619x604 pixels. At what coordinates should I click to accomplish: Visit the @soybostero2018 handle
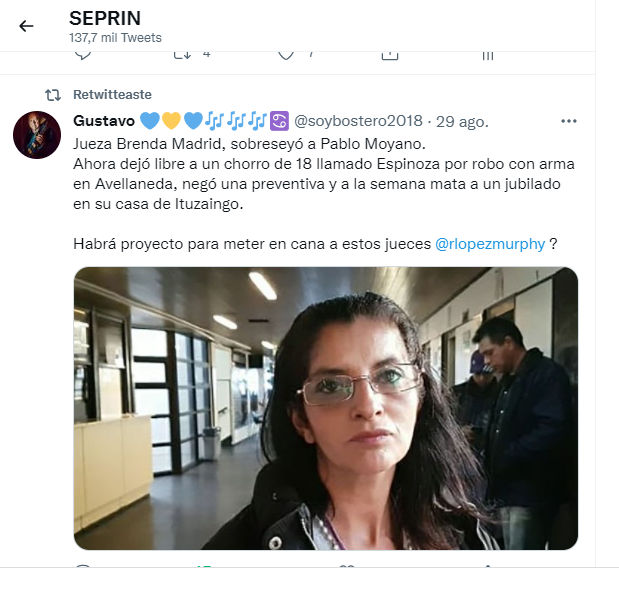[x=358, y=121]
